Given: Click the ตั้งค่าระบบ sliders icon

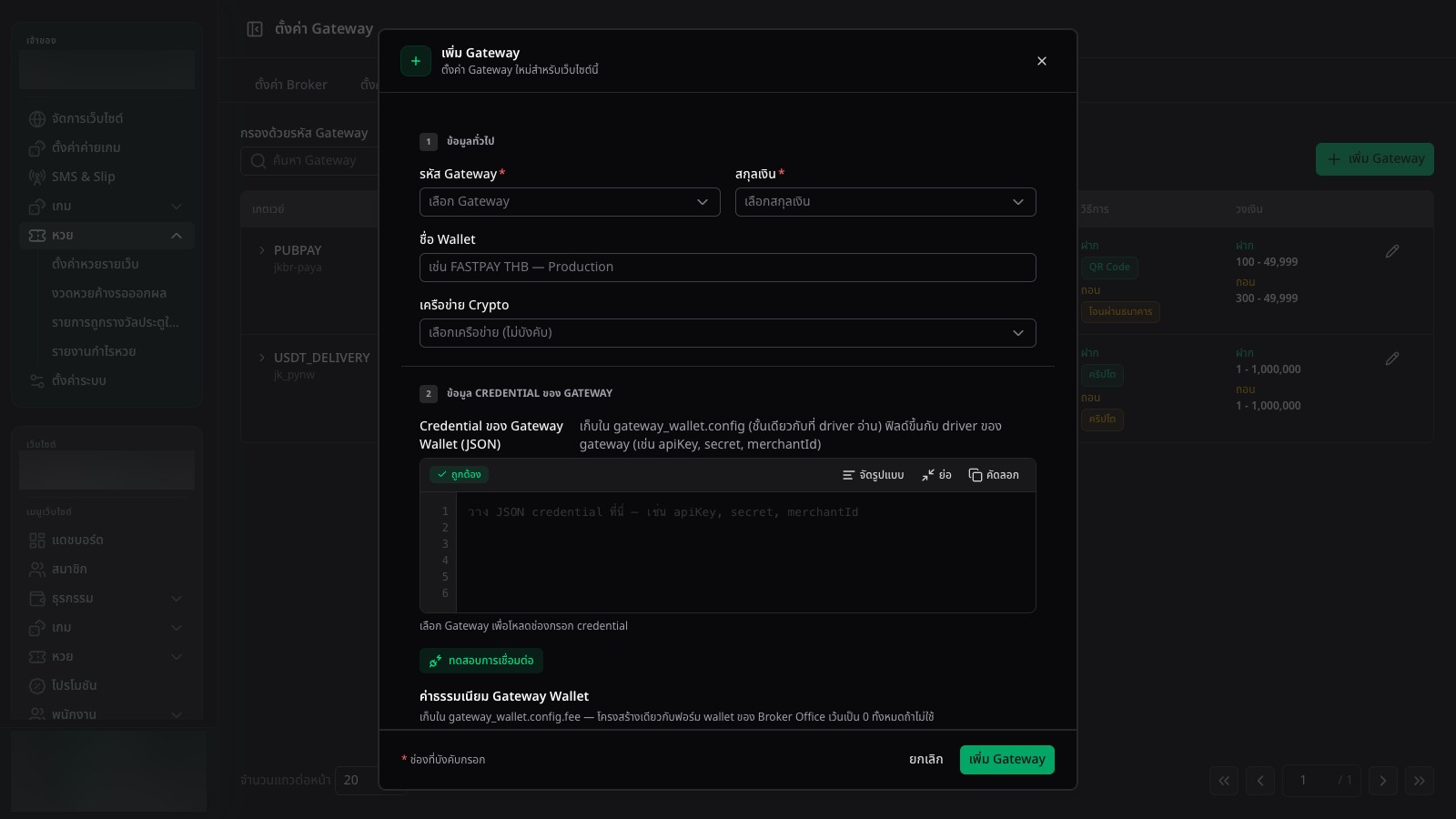Looking at the screenshot, I should (37, 381).
